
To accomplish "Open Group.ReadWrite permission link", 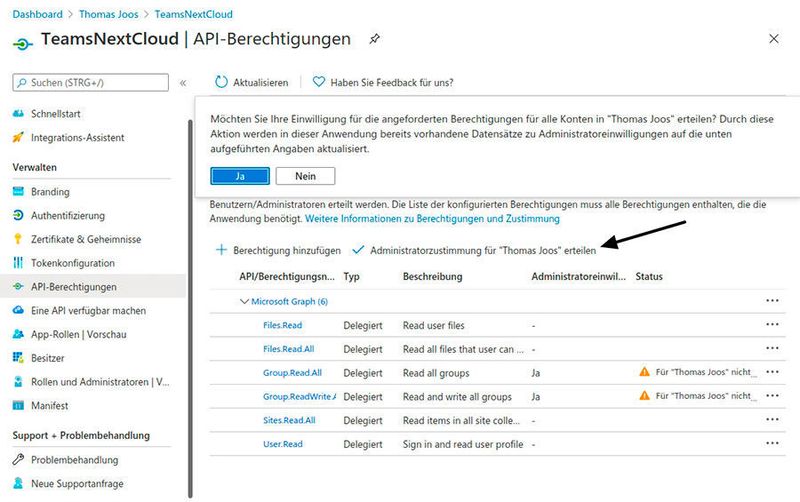I will [299, 396].
